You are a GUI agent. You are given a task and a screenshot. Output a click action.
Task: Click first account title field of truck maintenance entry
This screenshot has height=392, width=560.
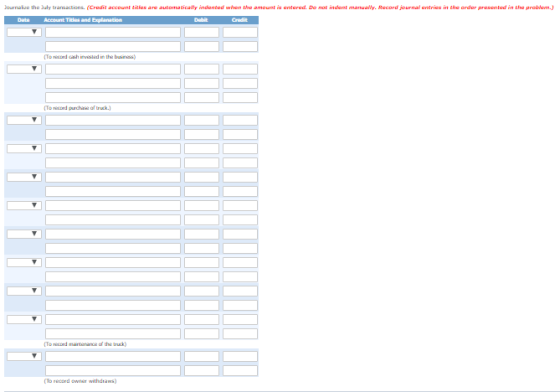[113, 320]
